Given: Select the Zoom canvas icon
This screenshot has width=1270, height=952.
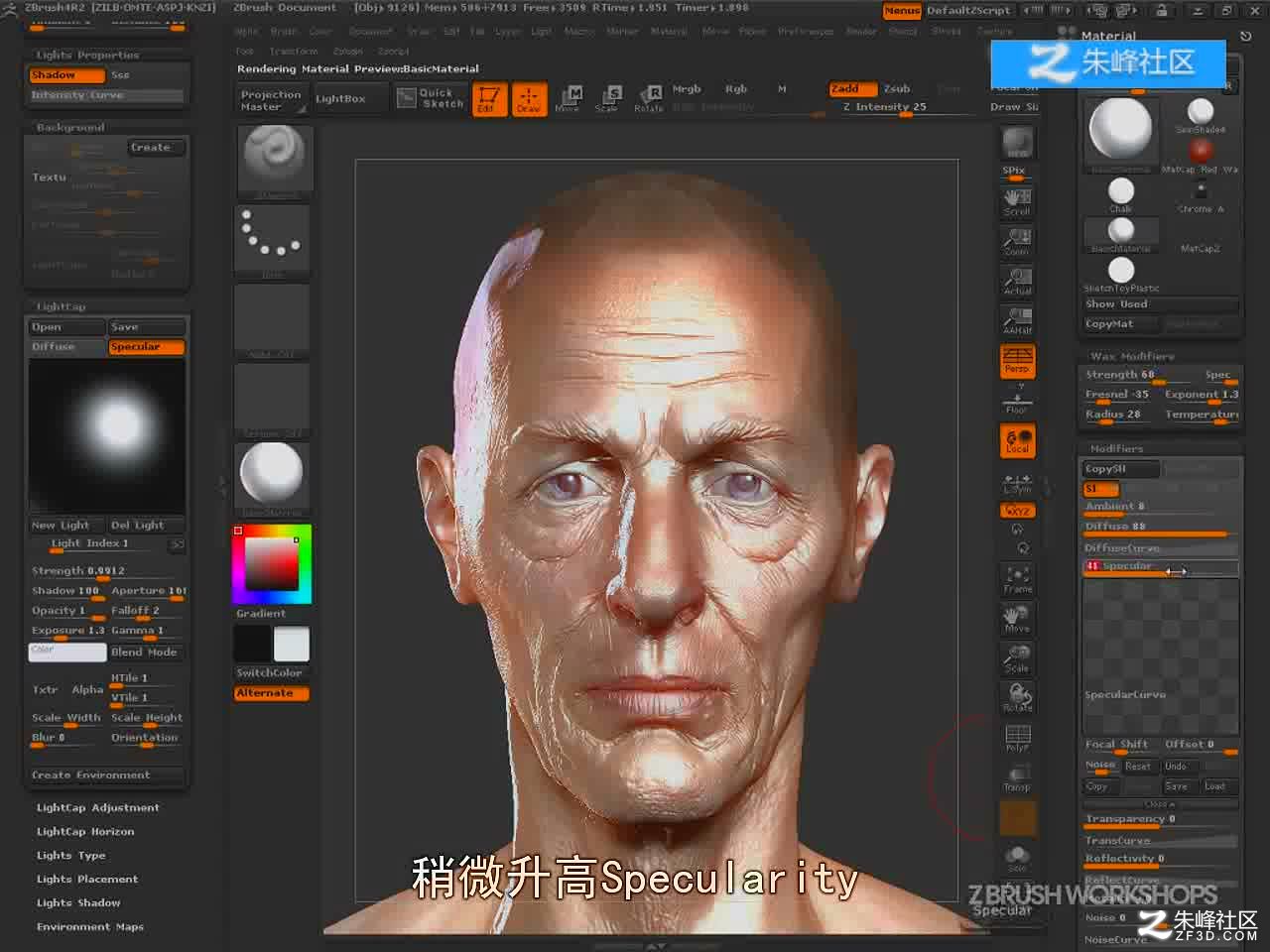Looking at the screenshot, I should pyautogui.click(x=1017, y=241).
